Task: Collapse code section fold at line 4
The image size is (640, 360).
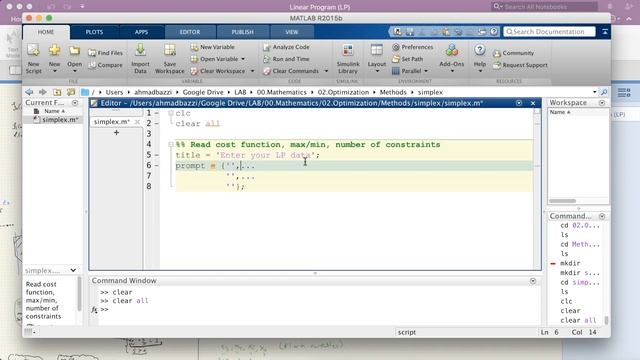Action: click(171, 144)
